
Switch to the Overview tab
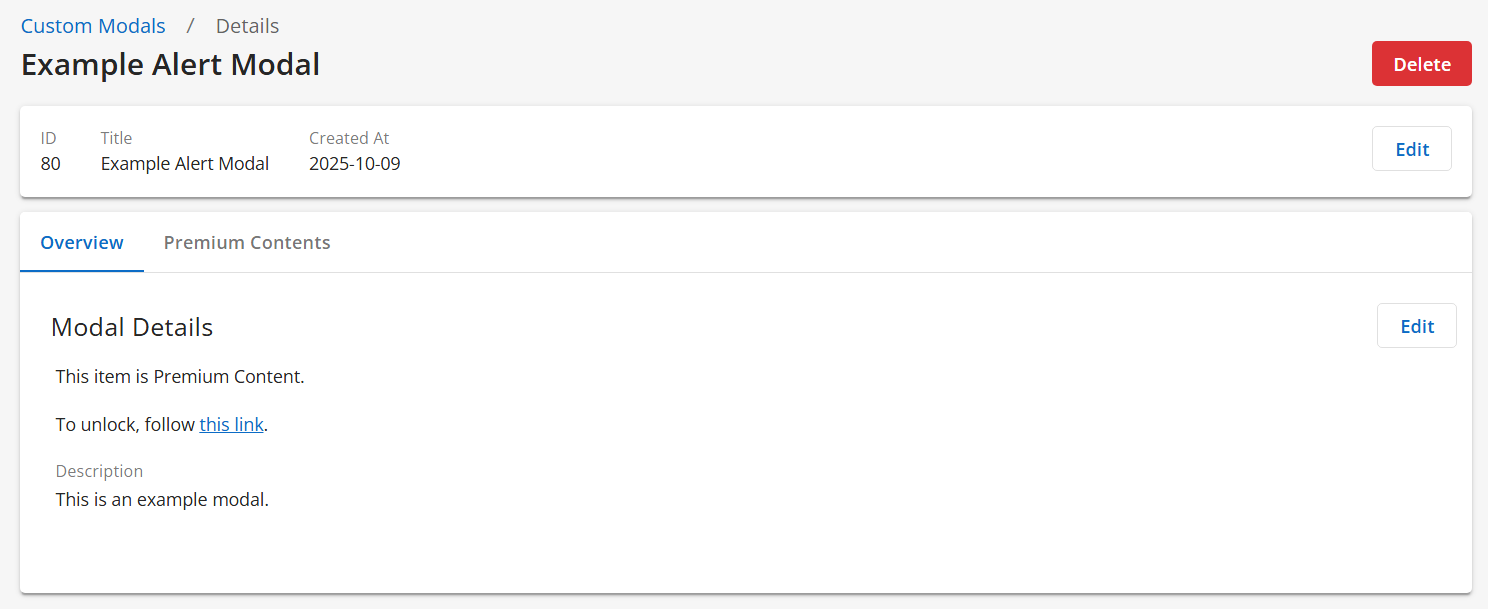click(82, 243)
